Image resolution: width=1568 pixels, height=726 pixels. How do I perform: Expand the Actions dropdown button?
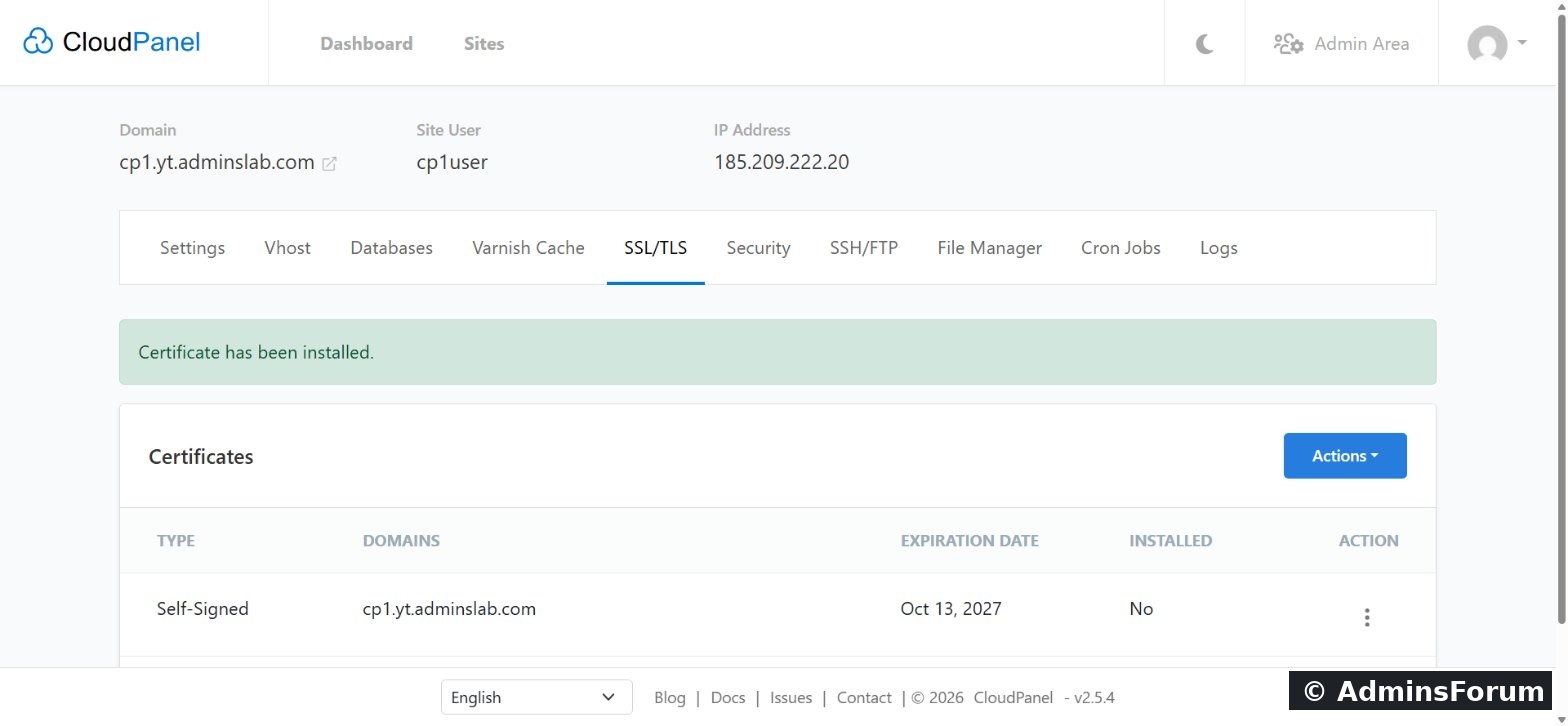point(1345,456)
